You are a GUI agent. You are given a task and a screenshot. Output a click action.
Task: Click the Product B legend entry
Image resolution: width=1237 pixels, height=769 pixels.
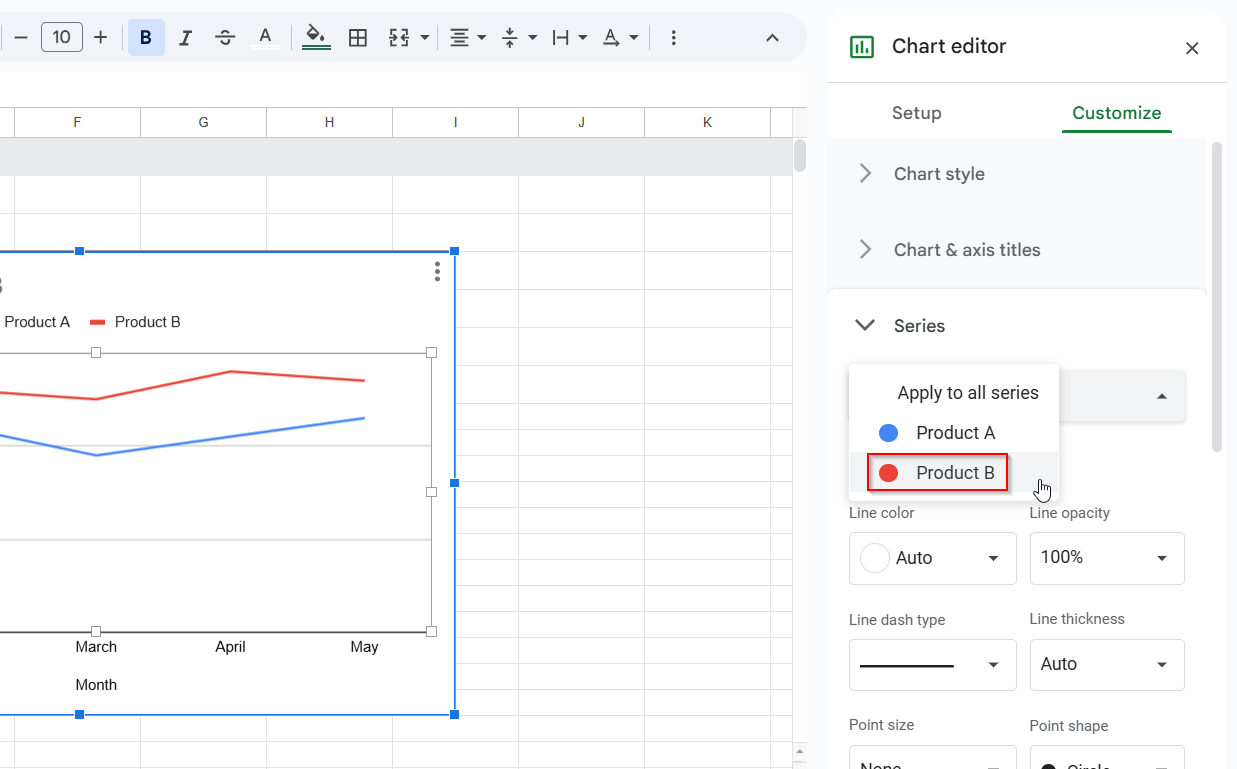(x=135, y=322)
